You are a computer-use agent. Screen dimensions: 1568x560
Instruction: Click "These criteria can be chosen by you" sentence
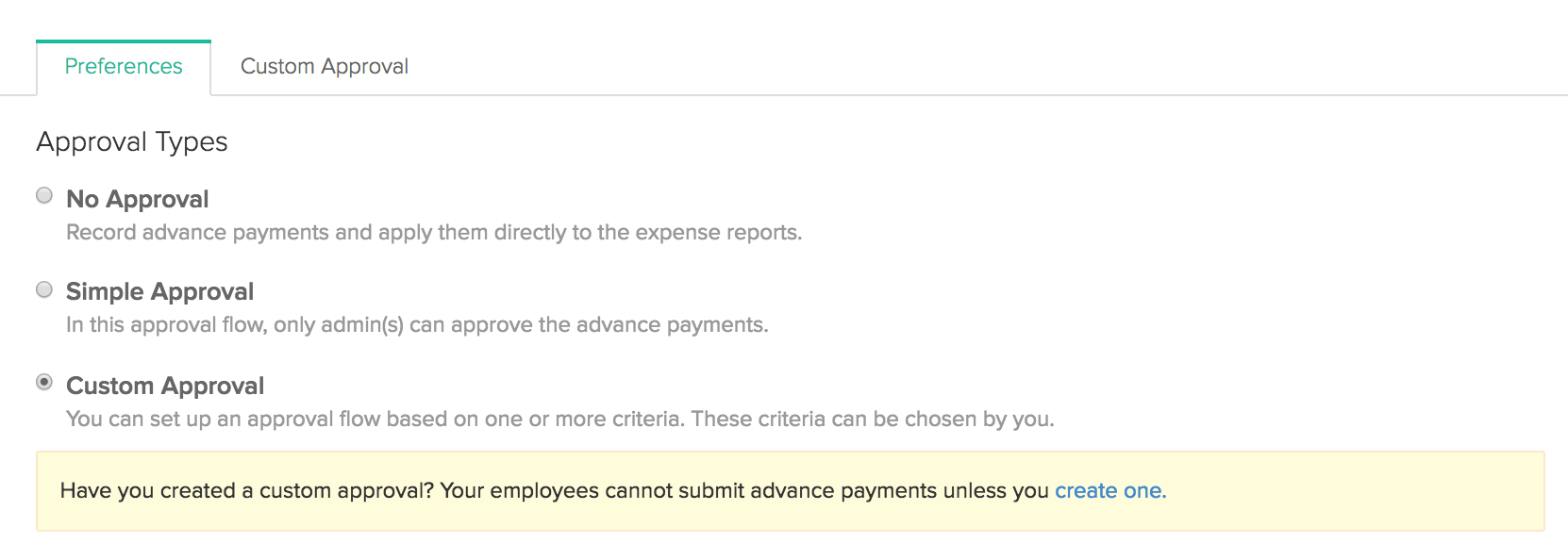point(872,420)
